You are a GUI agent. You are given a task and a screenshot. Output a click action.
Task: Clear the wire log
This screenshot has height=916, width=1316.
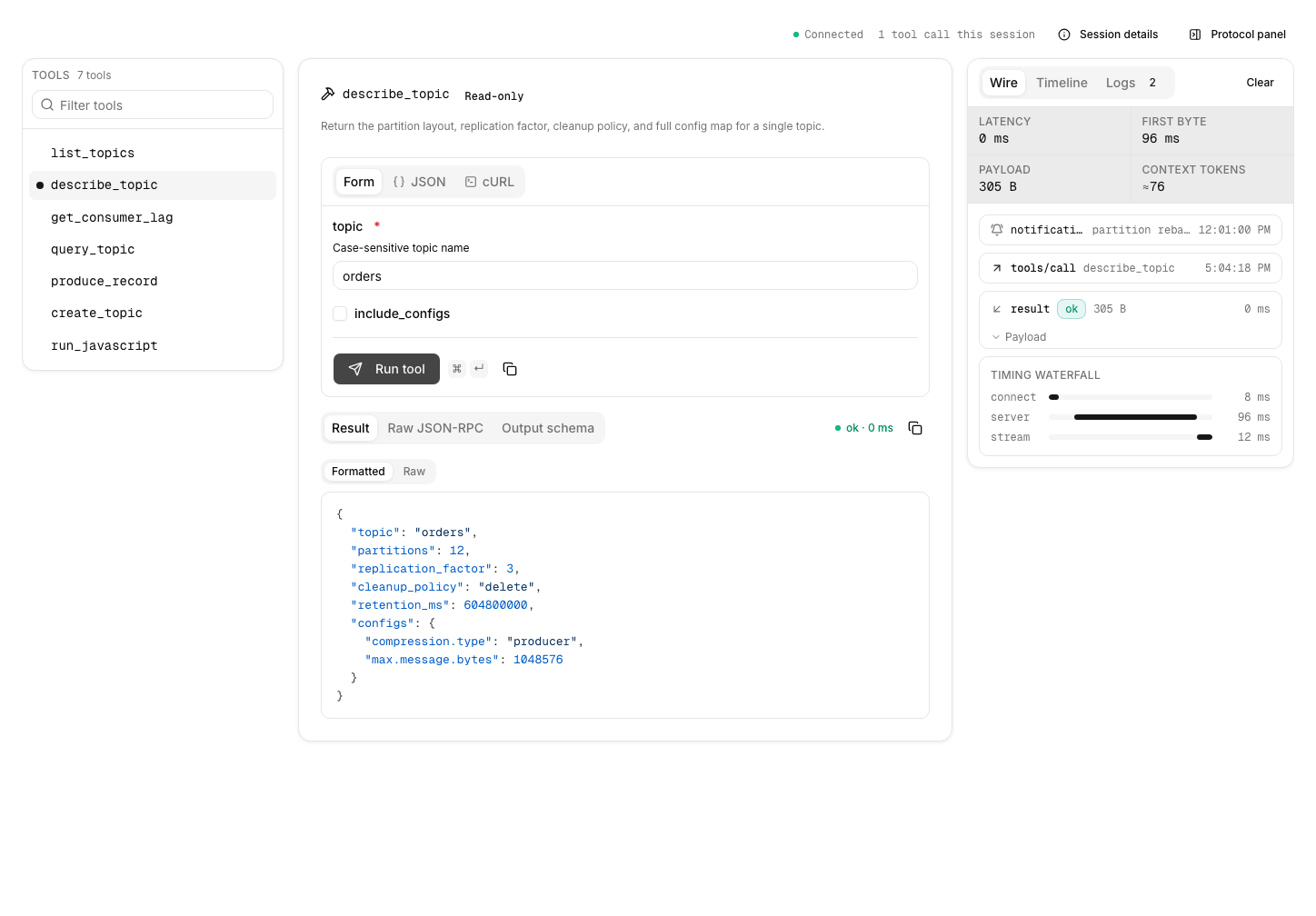pyautogui.click(x=1260, y=83)
